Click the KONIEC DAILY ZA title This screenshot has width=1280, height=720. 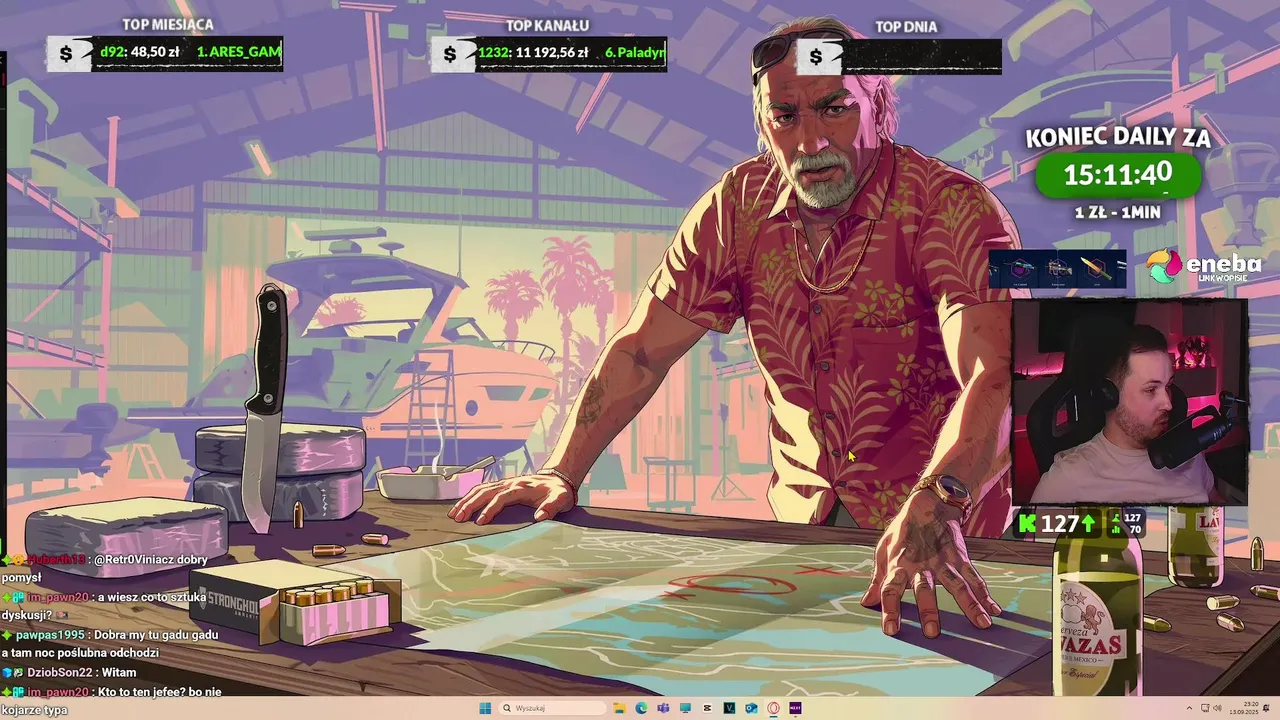(1118, 138)
